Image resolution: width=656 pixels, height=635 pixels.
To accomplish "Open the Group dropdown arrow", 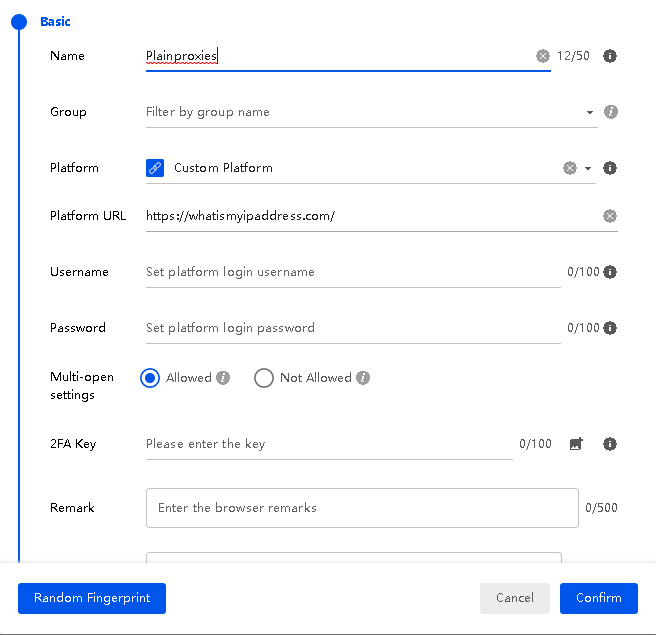I will [589, 112].
